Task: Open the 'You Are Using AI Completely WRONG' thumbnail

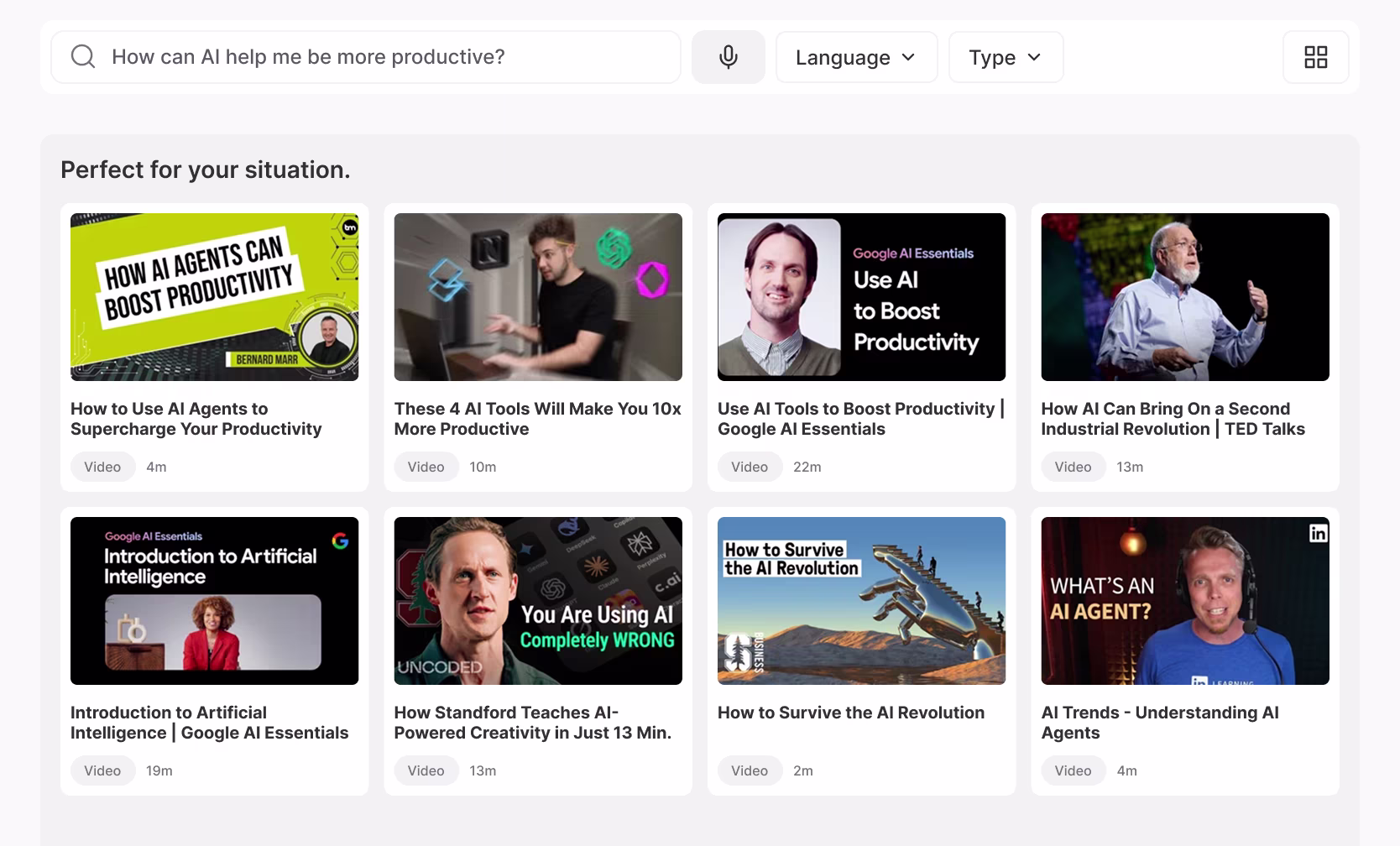Action: tap(538, 601)
